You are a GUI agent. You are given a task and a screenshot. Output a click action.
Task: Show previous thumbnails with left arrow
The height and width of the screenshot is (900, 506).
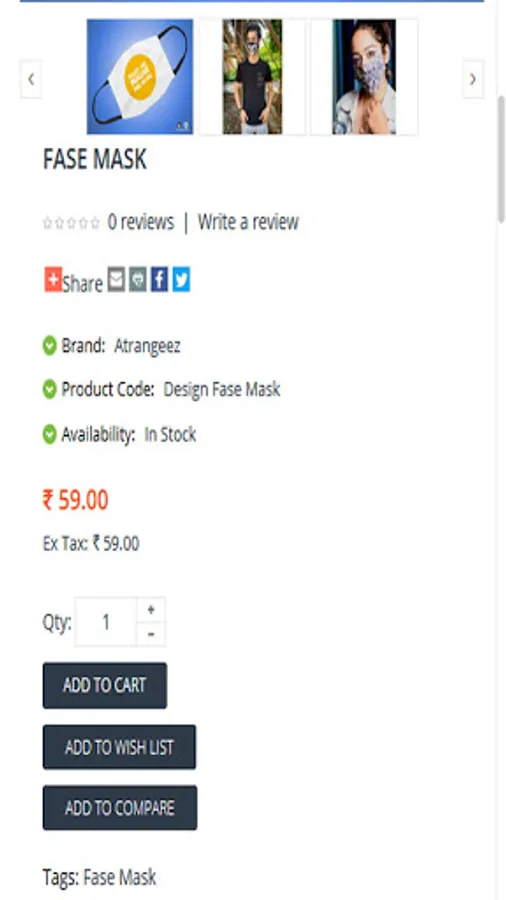[31, 79]
